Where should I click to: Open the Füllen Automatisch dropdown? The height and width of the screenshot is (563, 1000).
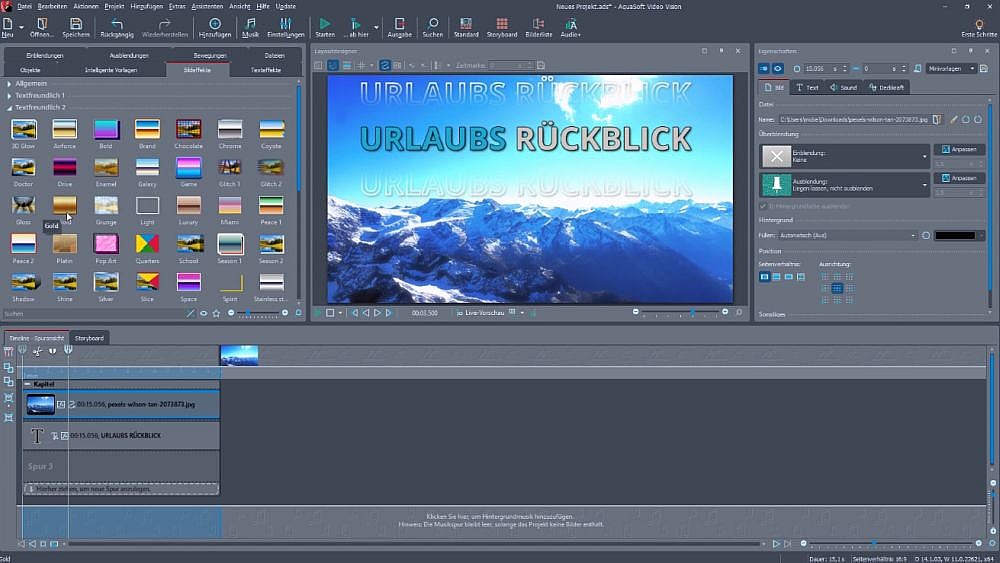tap(913, 235)
